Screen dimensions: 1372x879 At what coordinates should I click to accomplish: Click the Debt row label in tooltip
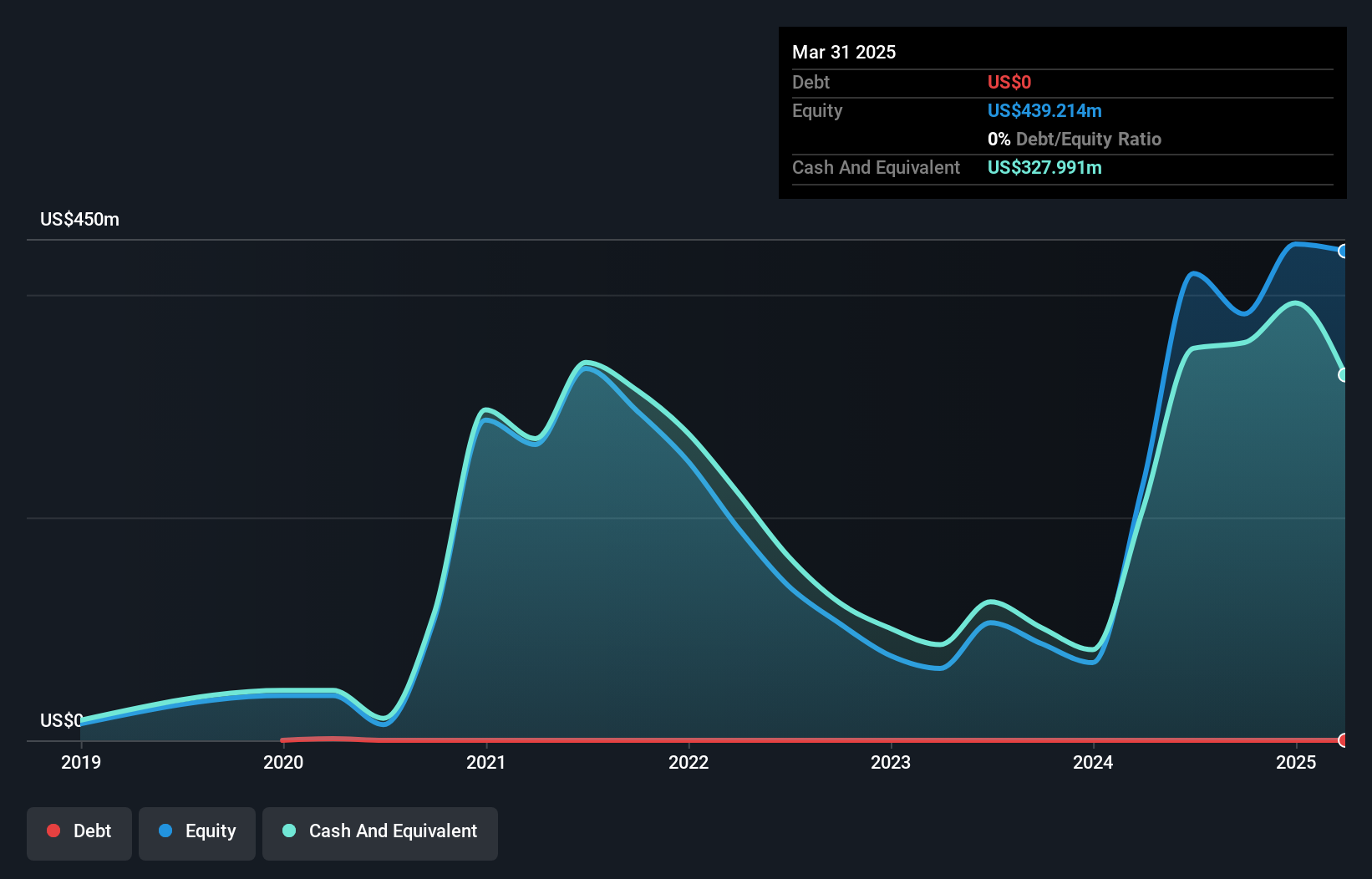[x=810, y=82]
